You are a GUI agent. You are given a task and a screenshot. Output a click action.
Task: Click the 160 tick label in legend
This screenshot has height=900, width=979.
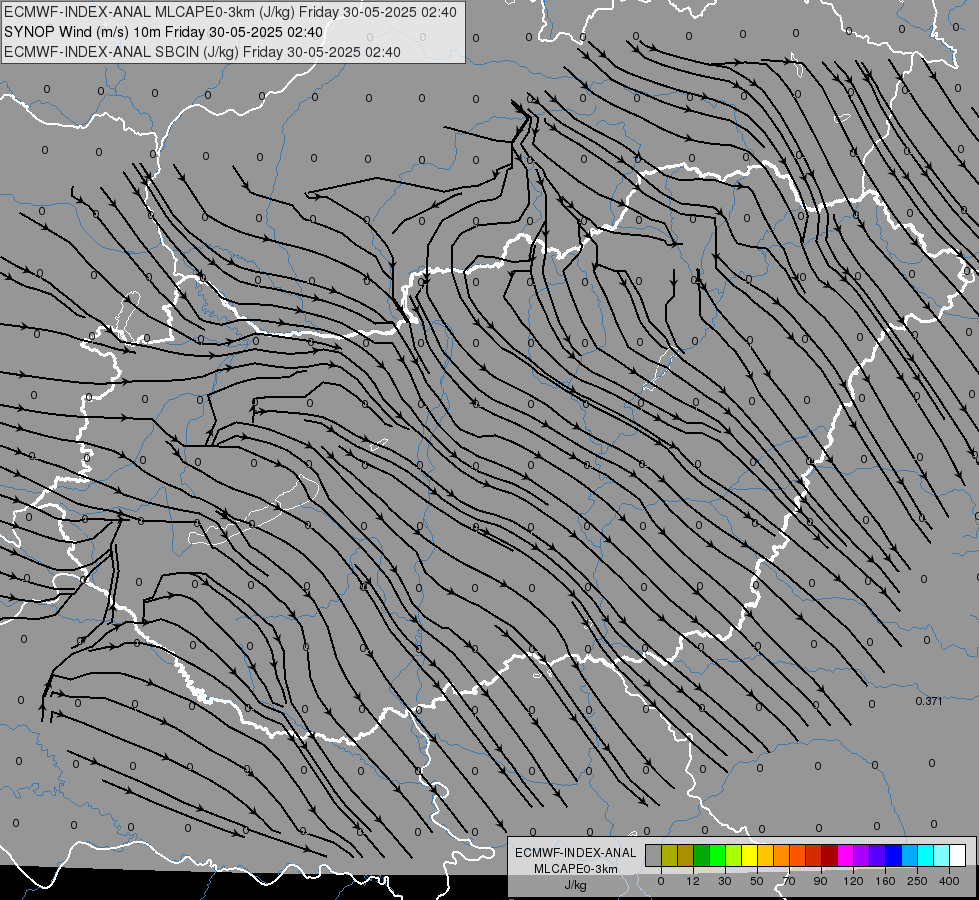(885, 881)
